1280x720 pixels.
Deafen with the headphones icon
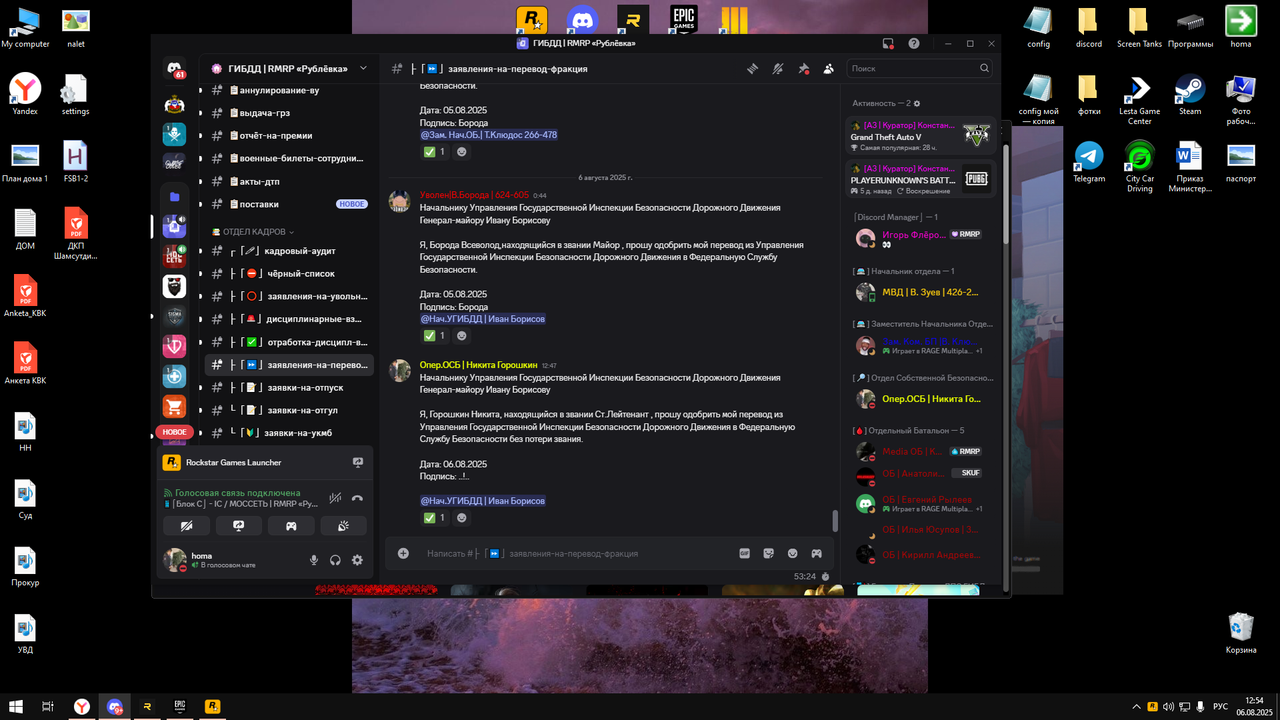(x=336, y=561)
